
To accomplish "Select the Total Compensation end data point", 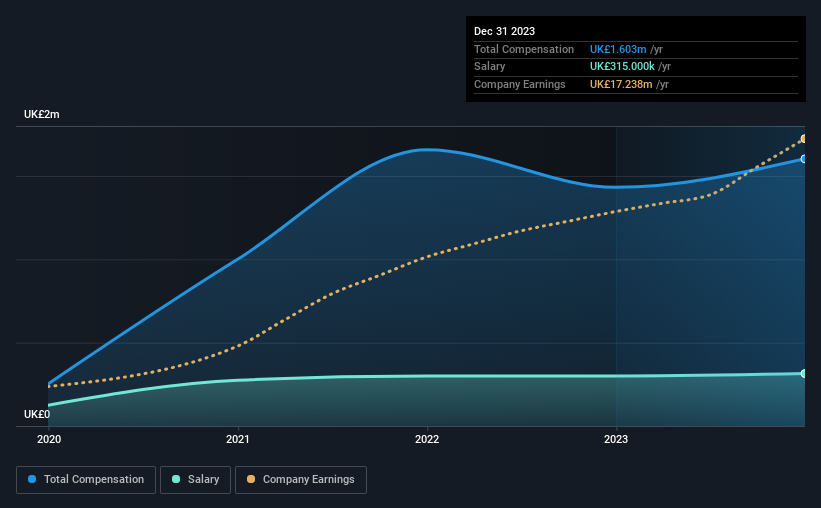I will click(804, 159).
